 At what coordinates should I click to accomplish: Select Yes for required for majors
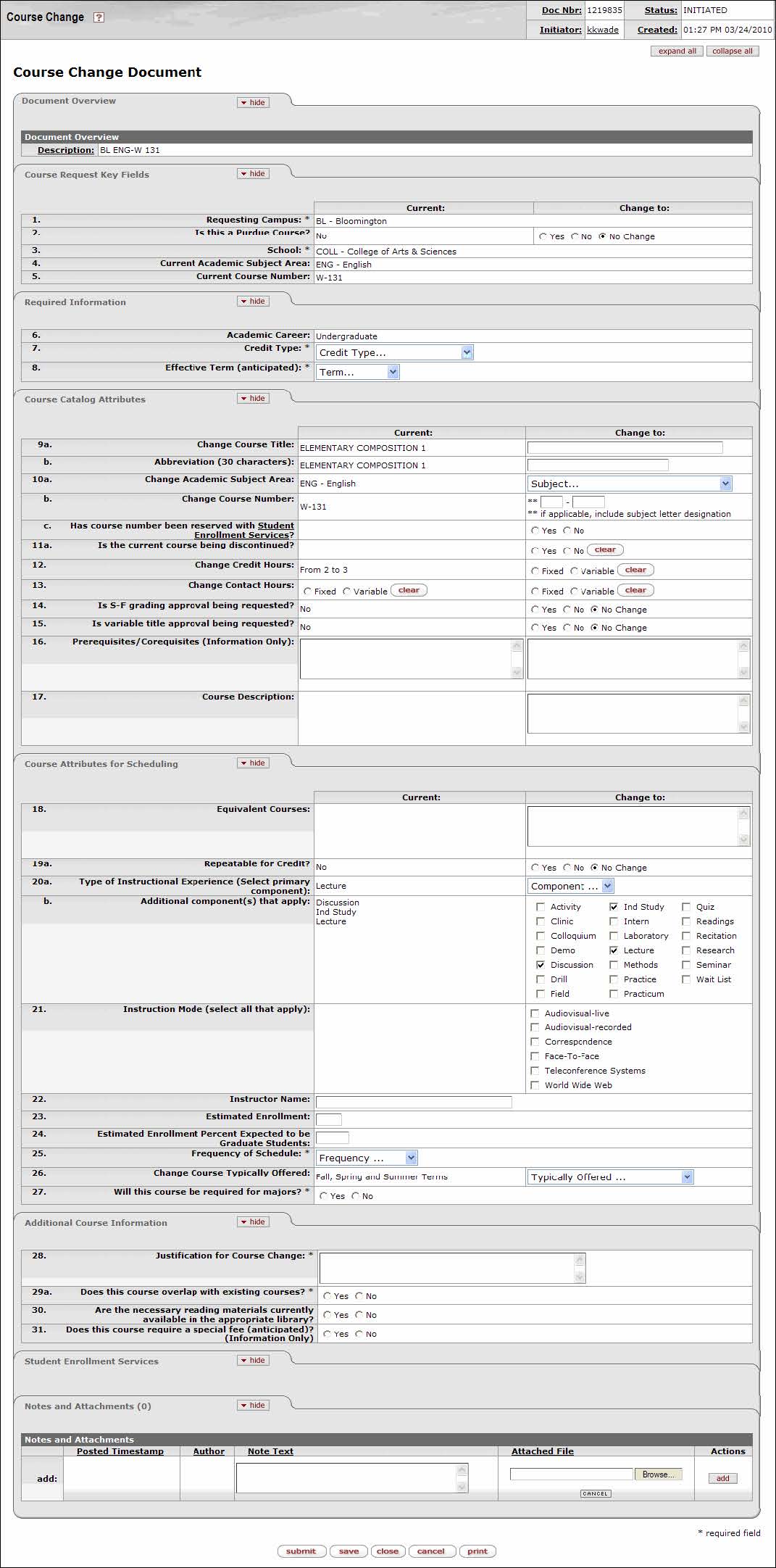[324, 1197]
